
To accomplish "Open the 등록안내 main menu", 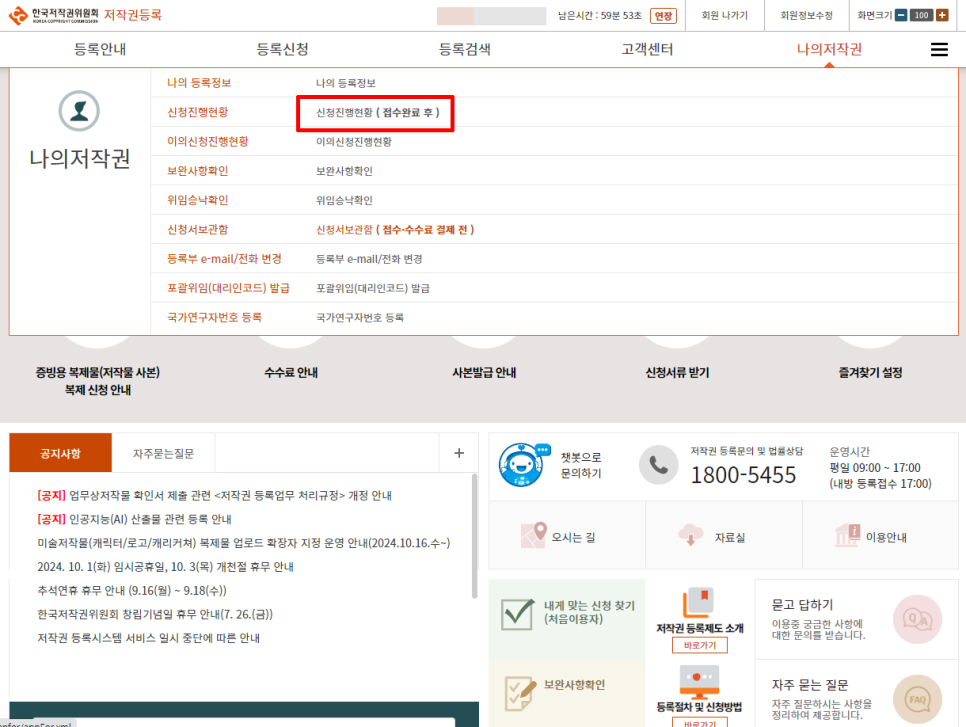I will point(100,49).
